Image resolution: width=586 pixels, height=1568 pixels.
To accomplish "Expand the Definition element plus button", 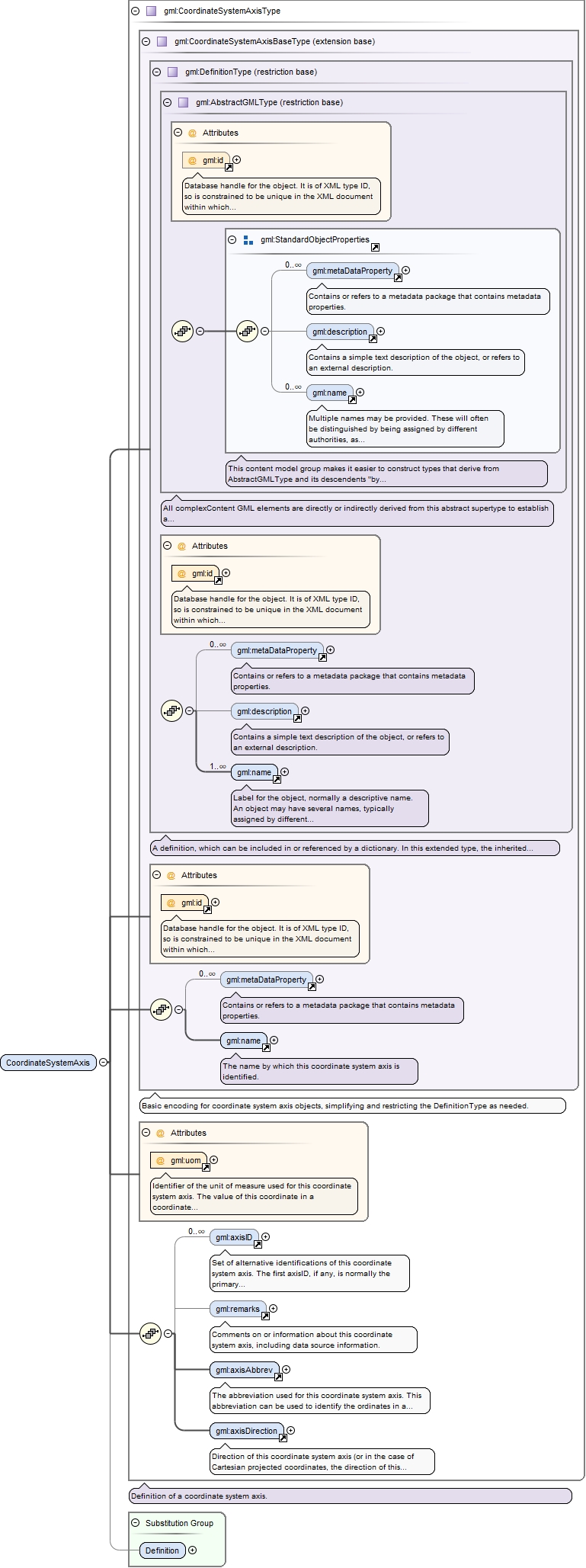I will [x=192, y=1550].
